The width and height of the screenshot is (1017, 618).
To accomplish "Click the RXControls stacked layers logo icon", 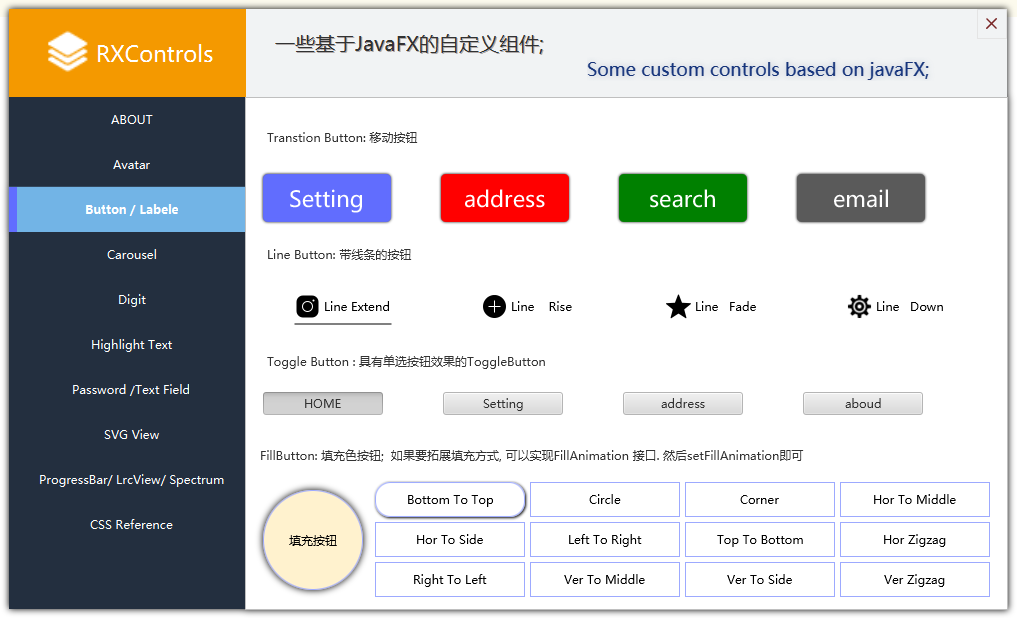I will (x=67, y=52).
